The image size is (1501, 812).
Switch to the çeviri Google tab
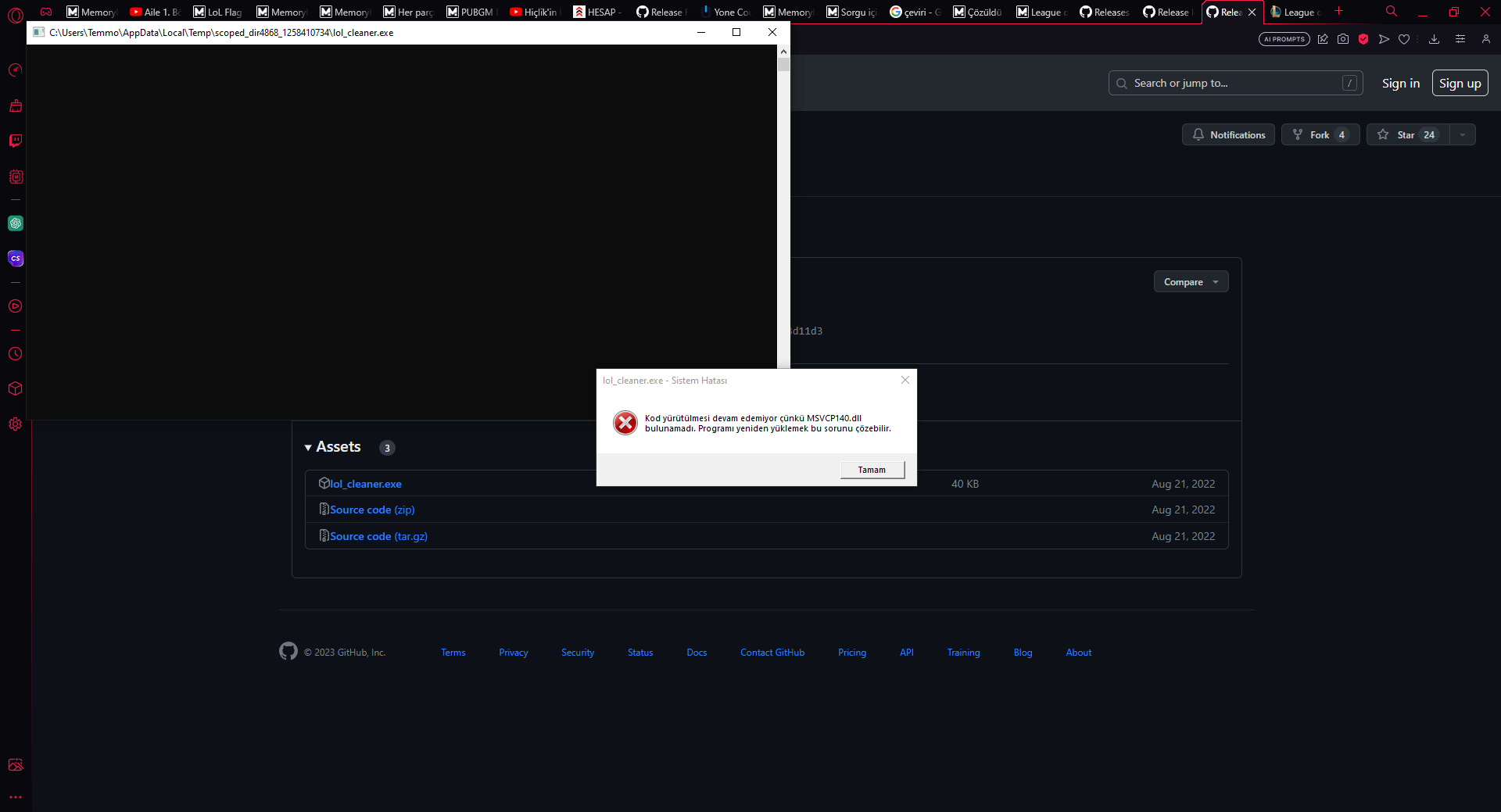coord(915,12)
